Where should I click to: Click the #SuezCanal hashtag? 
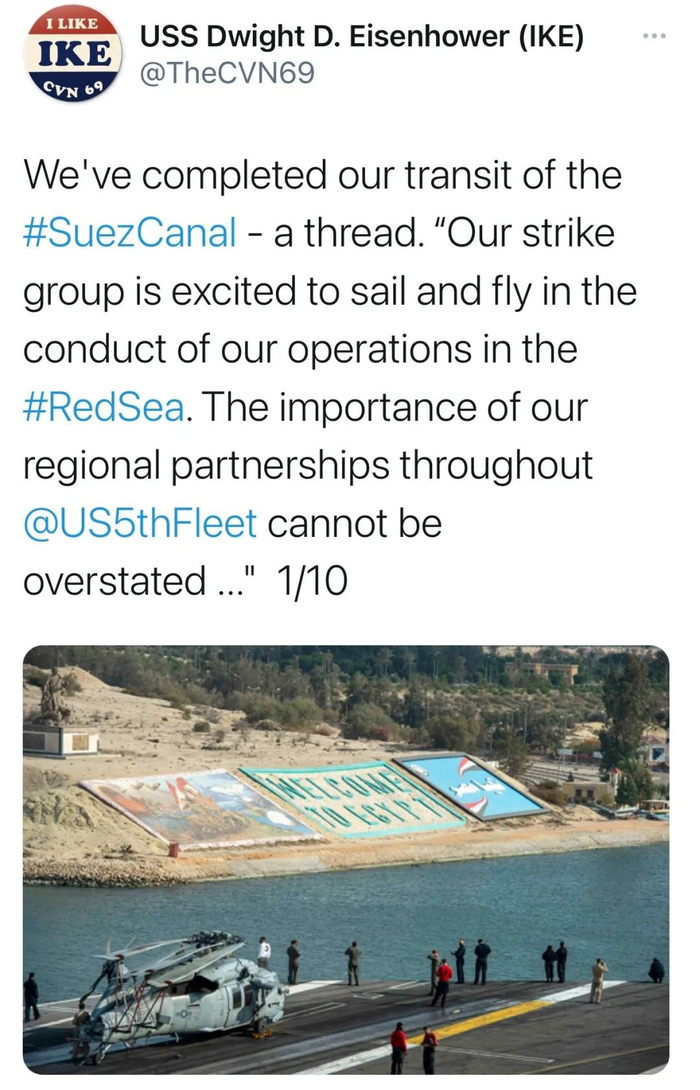[130, 233]
